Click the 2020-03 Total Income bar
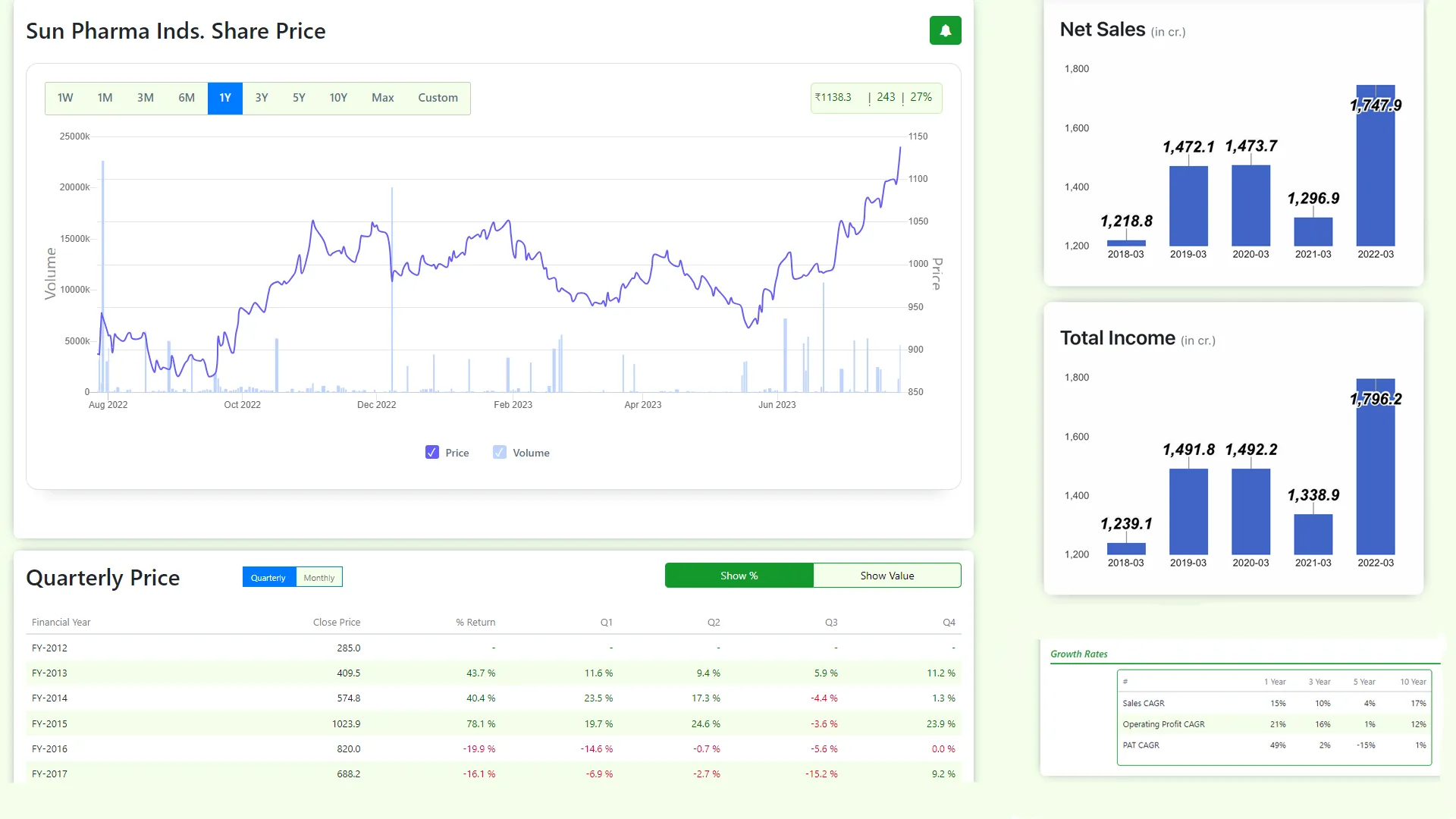Viewport: 1456px width, 819px height. tap(1250, 511)
